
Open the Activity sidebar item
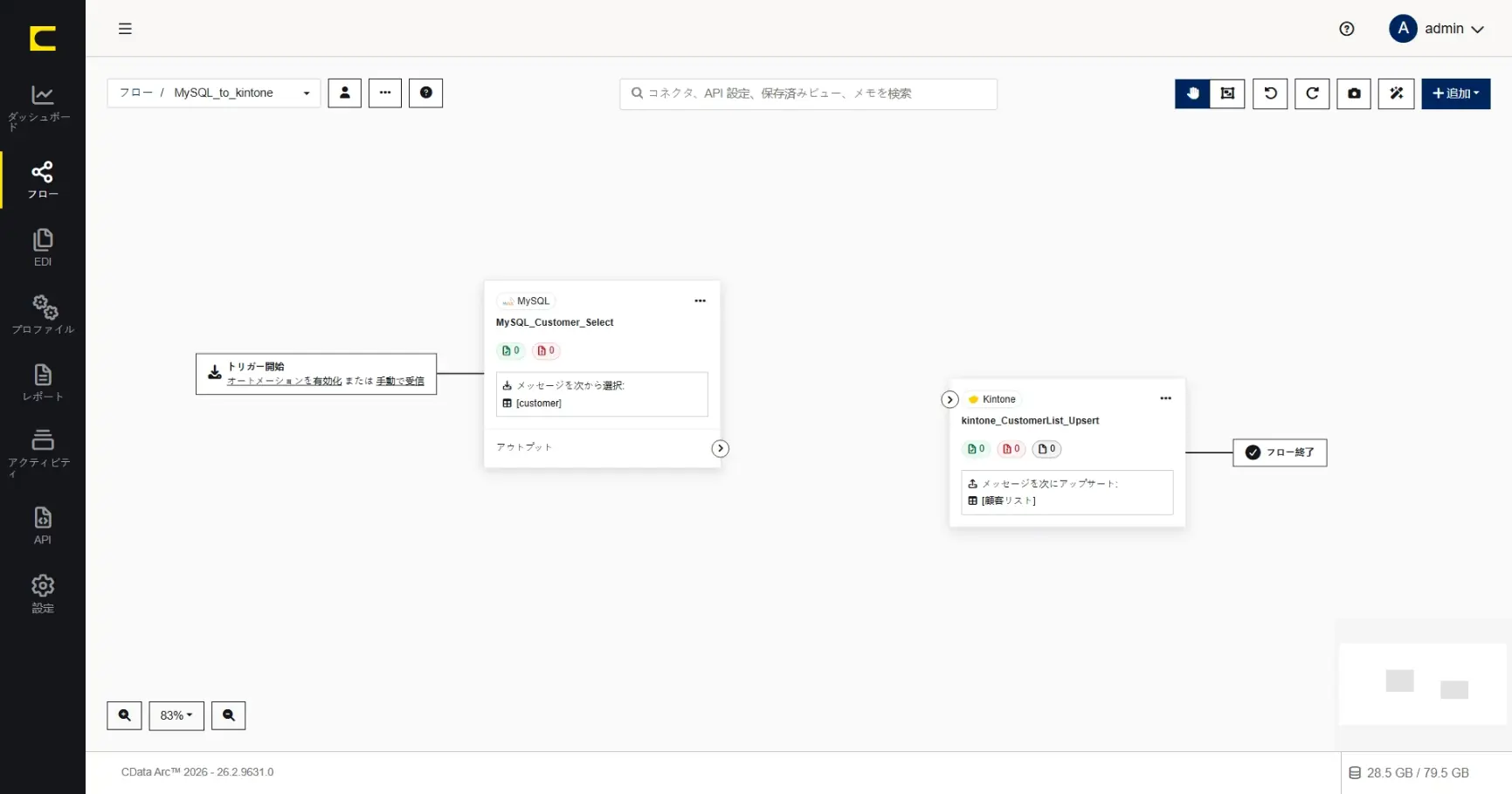point(42,453)
